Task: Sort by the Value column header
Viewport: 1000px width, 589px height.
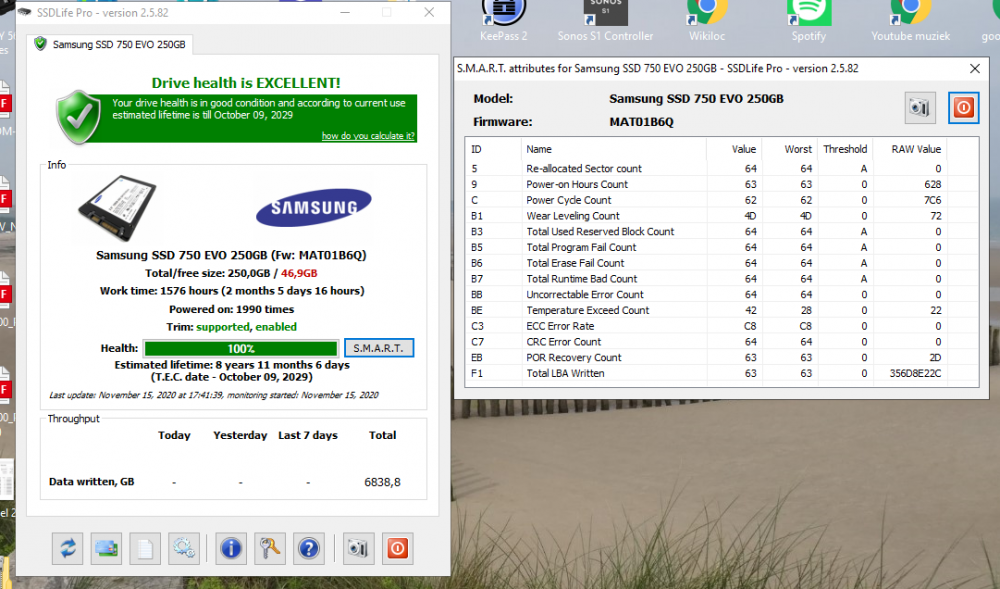Action: coord(734,149)
